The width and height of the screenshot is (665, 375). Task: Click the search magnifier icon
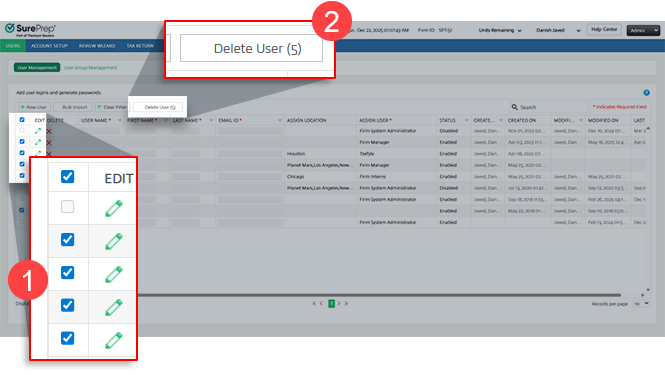click(x=514, y=107)
